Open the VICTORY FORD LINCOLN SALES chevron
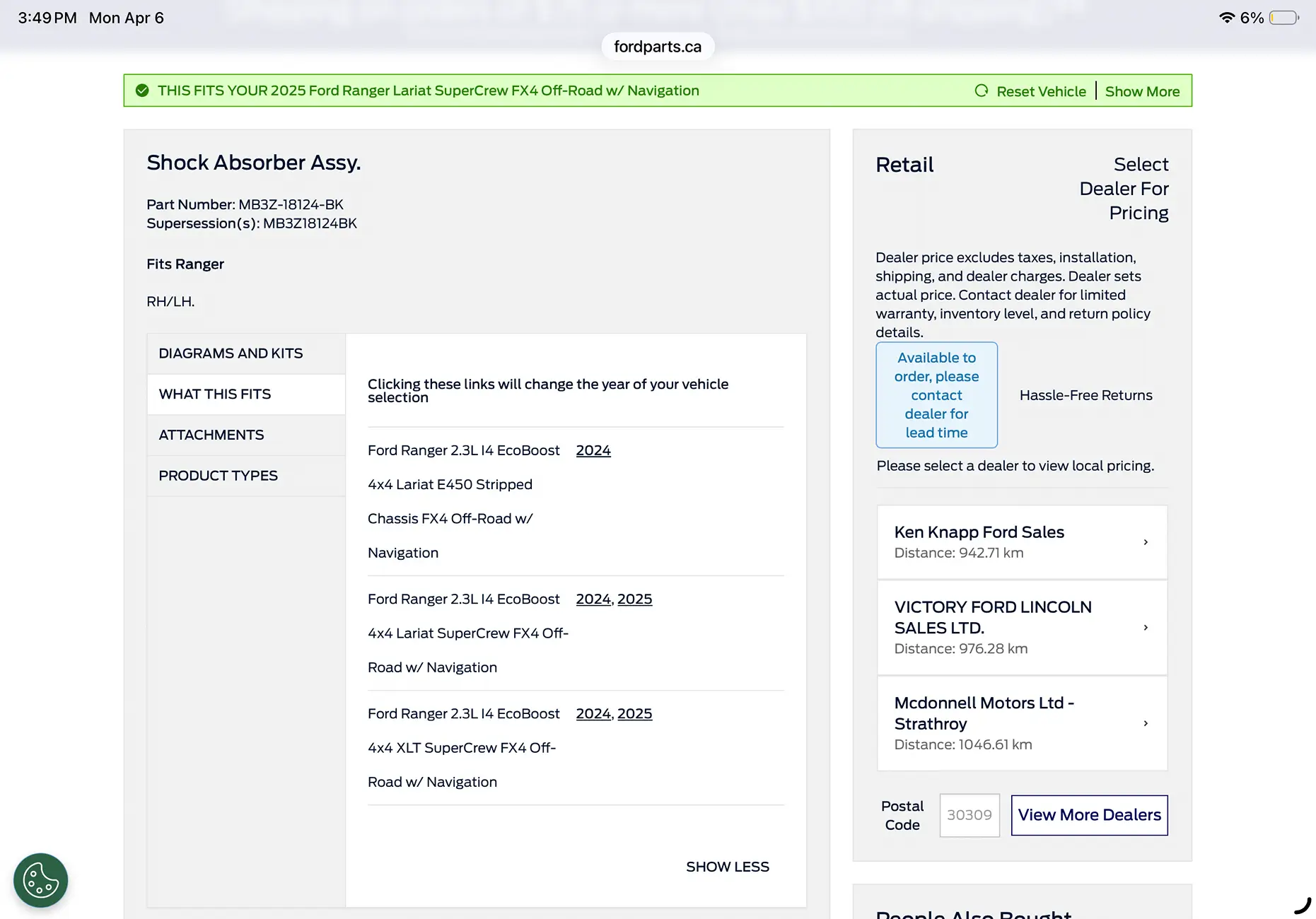Viewport: 1316px width, 919px height. click(x=1146, y=628)
